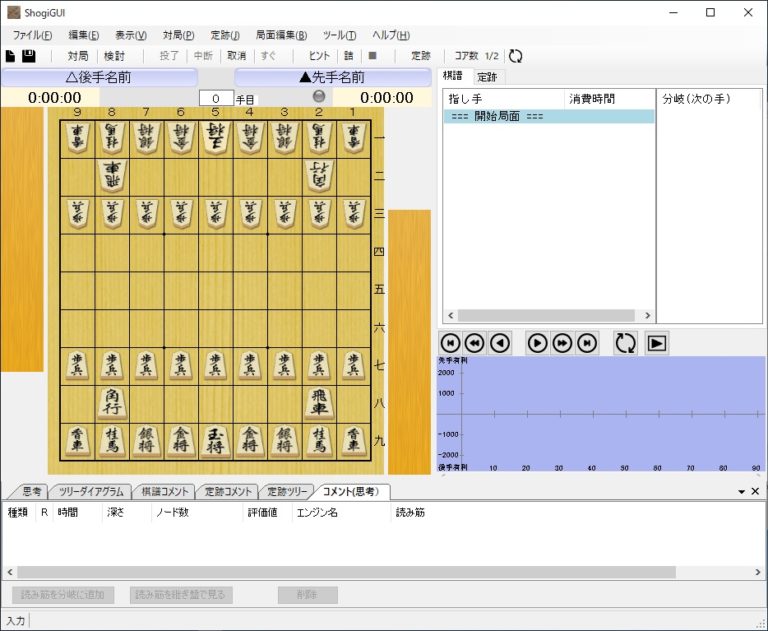Select the ツリーダイアグラム tab

[x=91, y=491]
